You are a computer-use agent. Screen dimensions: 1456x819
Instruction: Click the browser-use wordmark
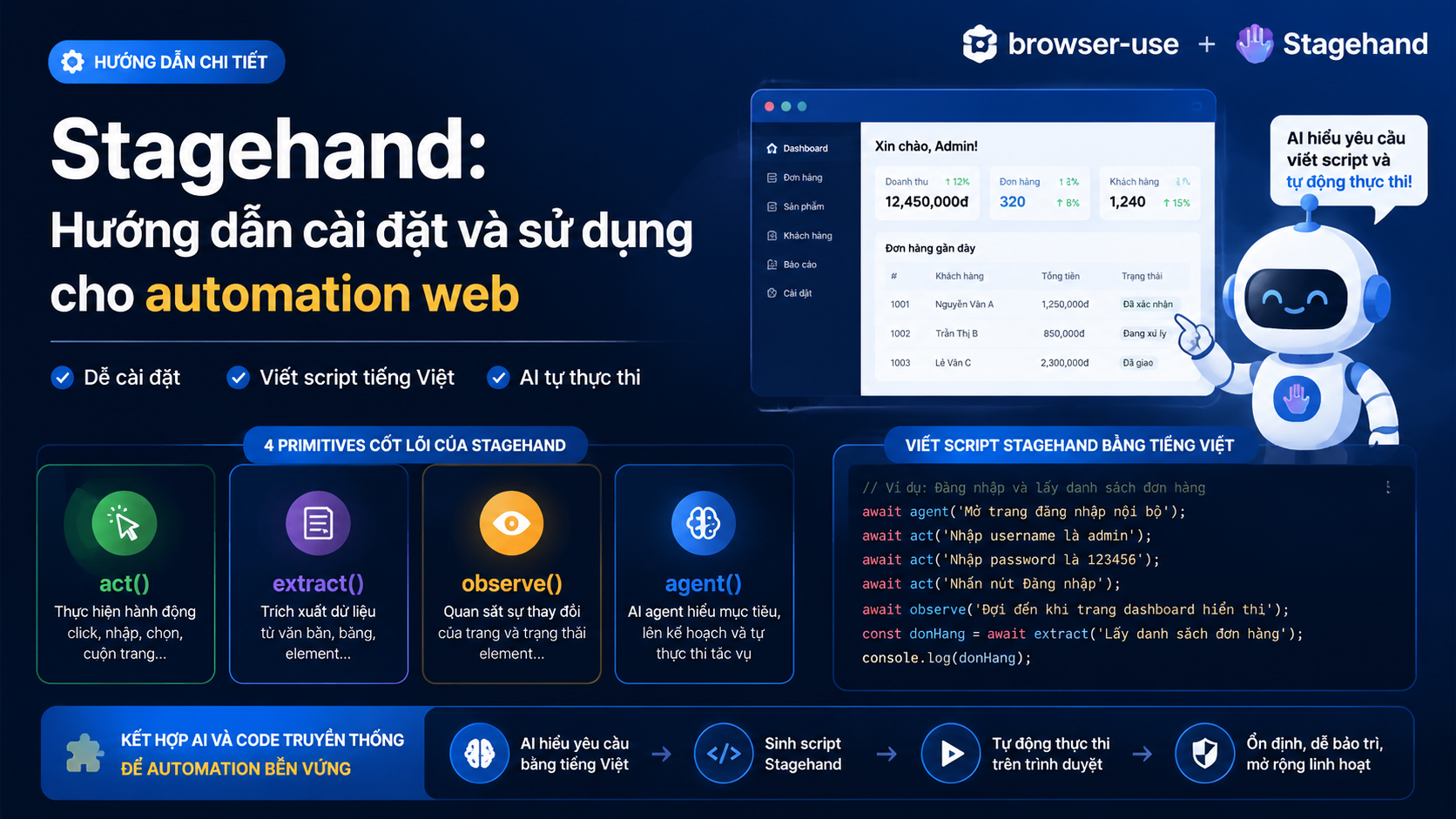[1093, 44]
